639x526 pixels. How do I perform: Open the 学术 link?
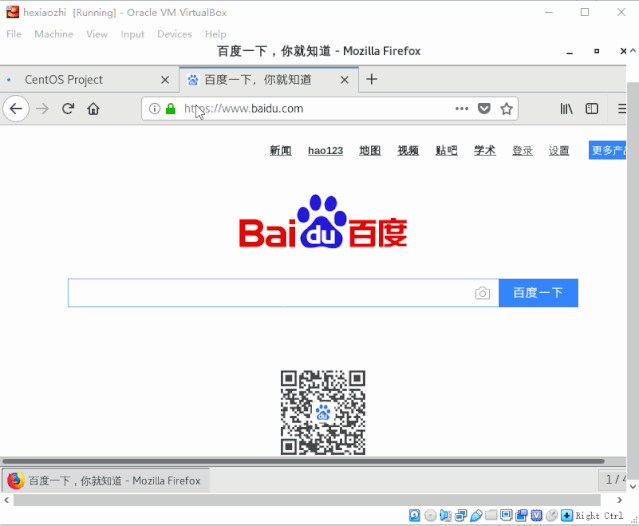point(485,150)
